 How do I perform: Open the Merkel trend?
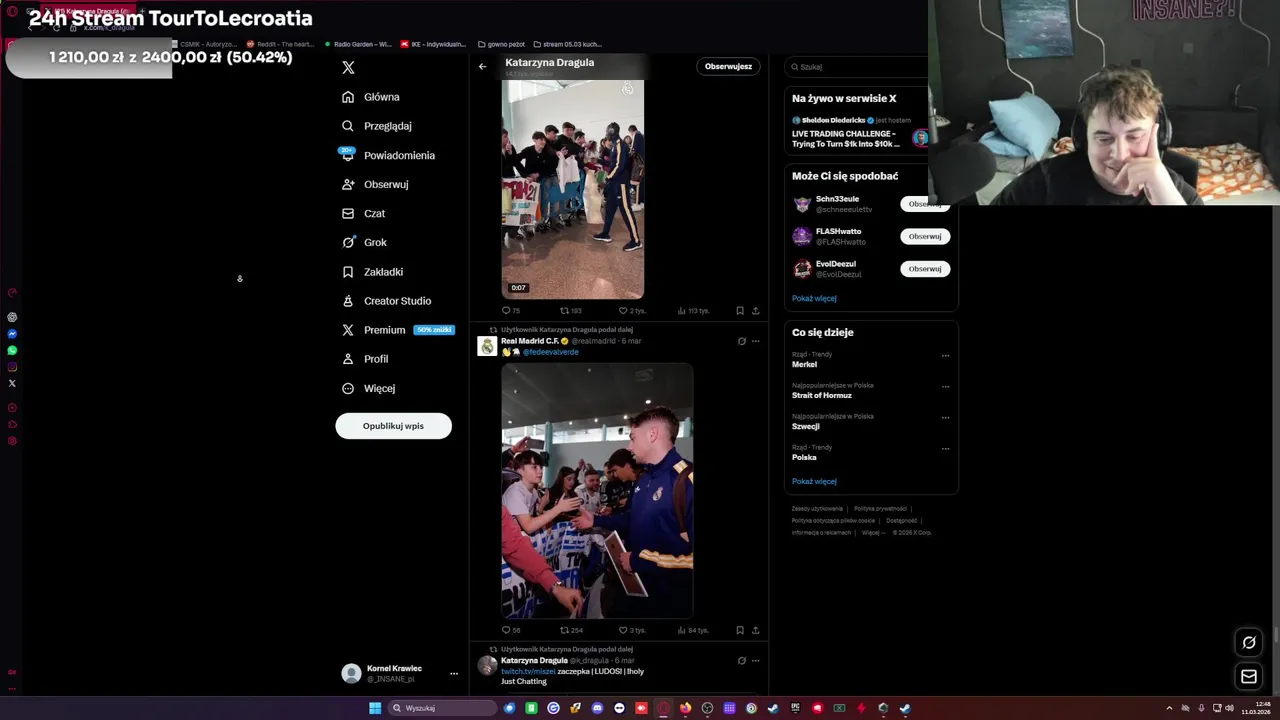pos(804,365)
